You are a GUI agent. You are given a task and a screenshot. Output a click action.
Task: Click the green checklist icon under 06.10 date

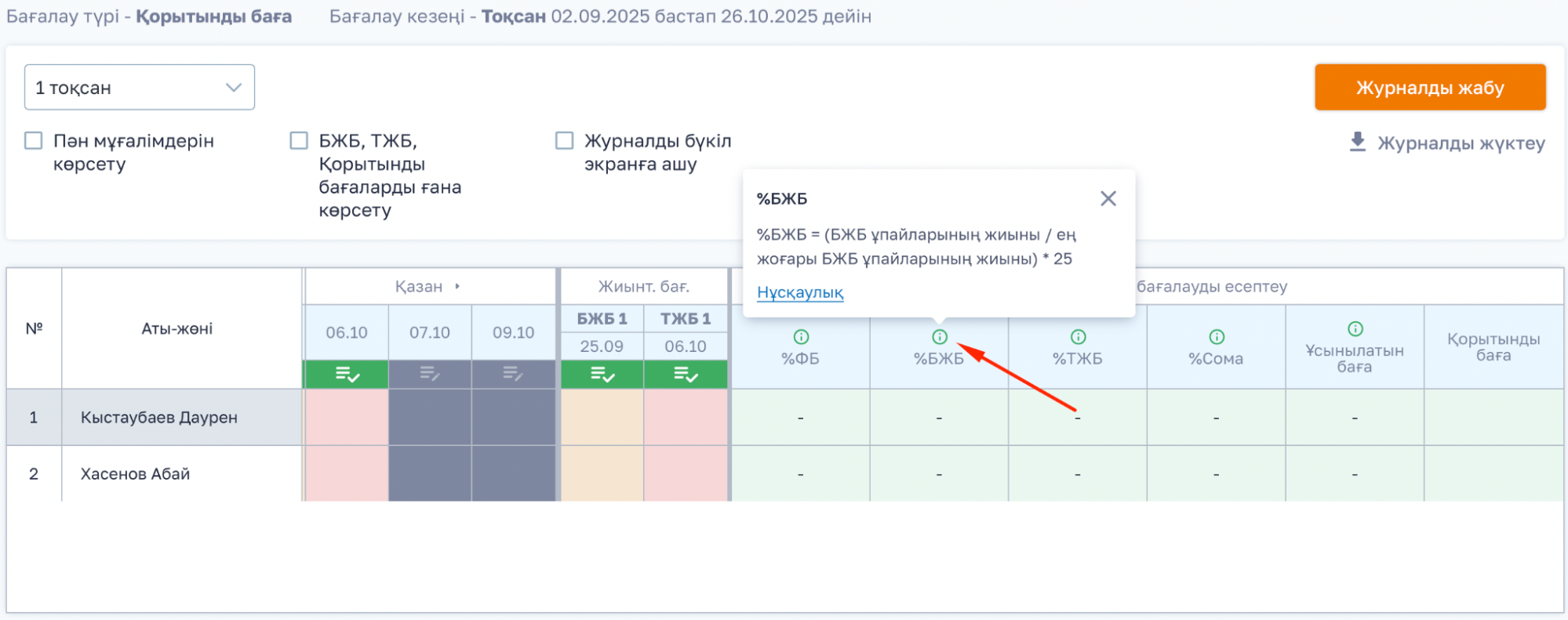347,375
